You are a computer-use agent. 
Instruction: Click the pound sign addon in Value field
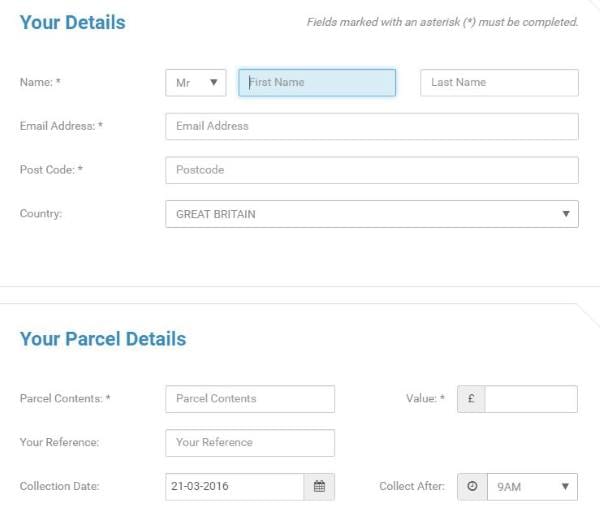pos(471,399)
